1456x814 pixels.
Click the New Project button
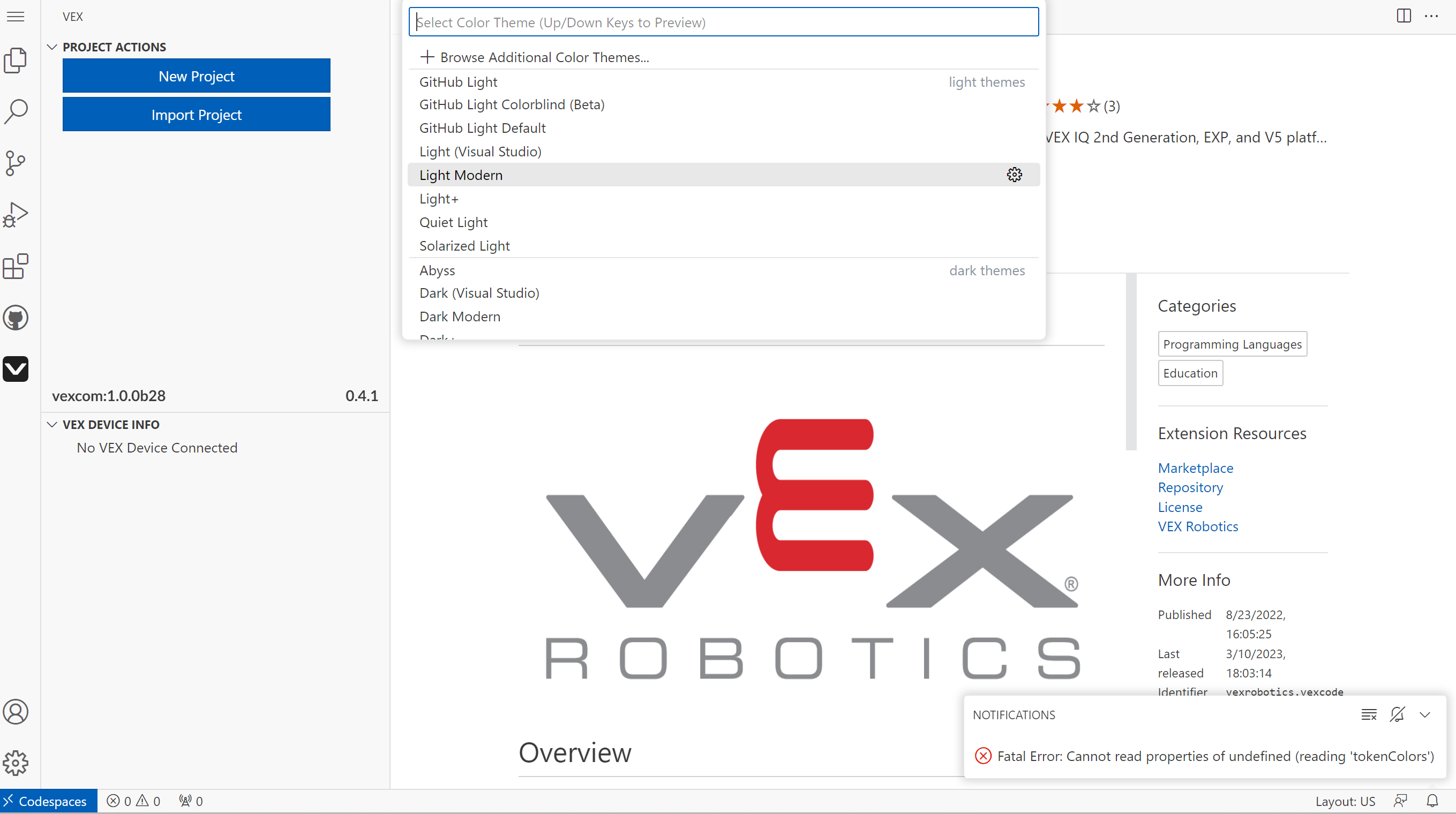tap(196, 75)
